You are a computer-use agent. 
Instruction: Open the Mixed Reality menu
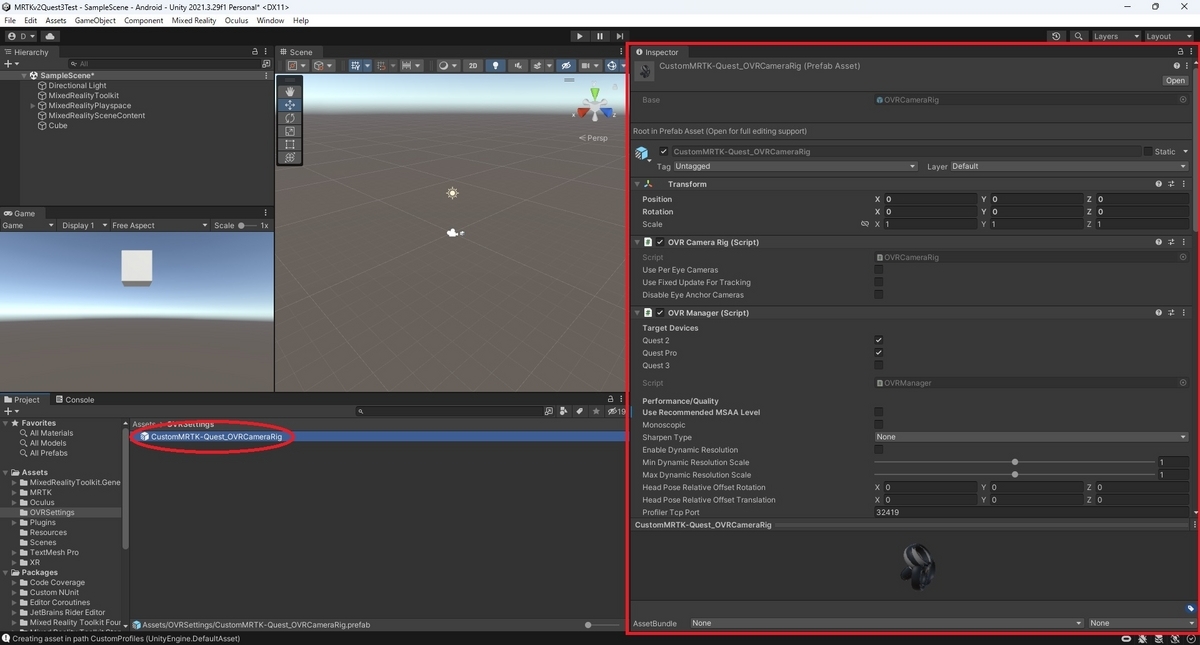point(194,20)
